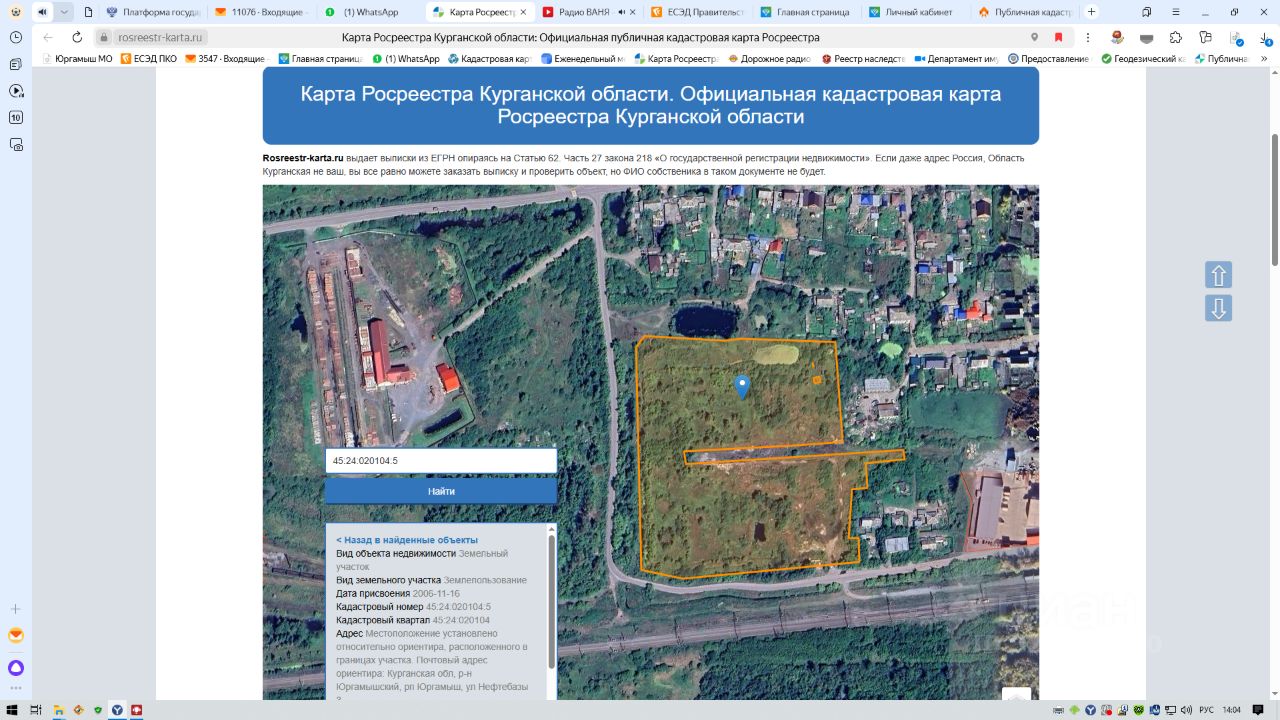Click the page scroll-down arrow button
1280x720 pixels.
click(x=1218, y=308)
